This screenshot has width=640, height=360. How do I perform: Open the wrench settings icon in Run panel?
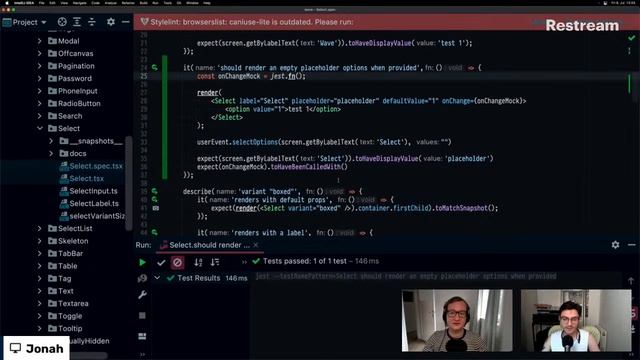pos(142,295)
